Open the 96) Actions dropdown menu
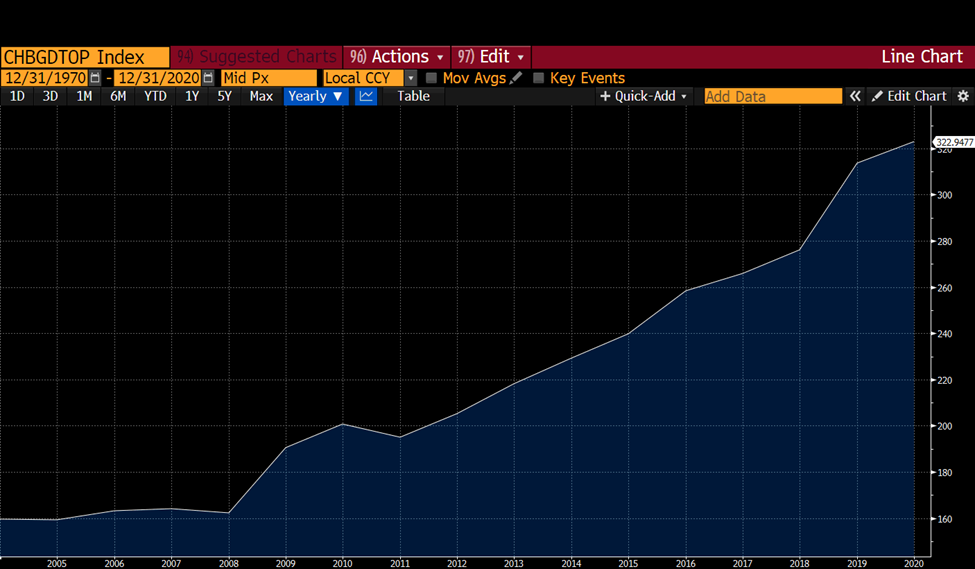 click(397, 57)
